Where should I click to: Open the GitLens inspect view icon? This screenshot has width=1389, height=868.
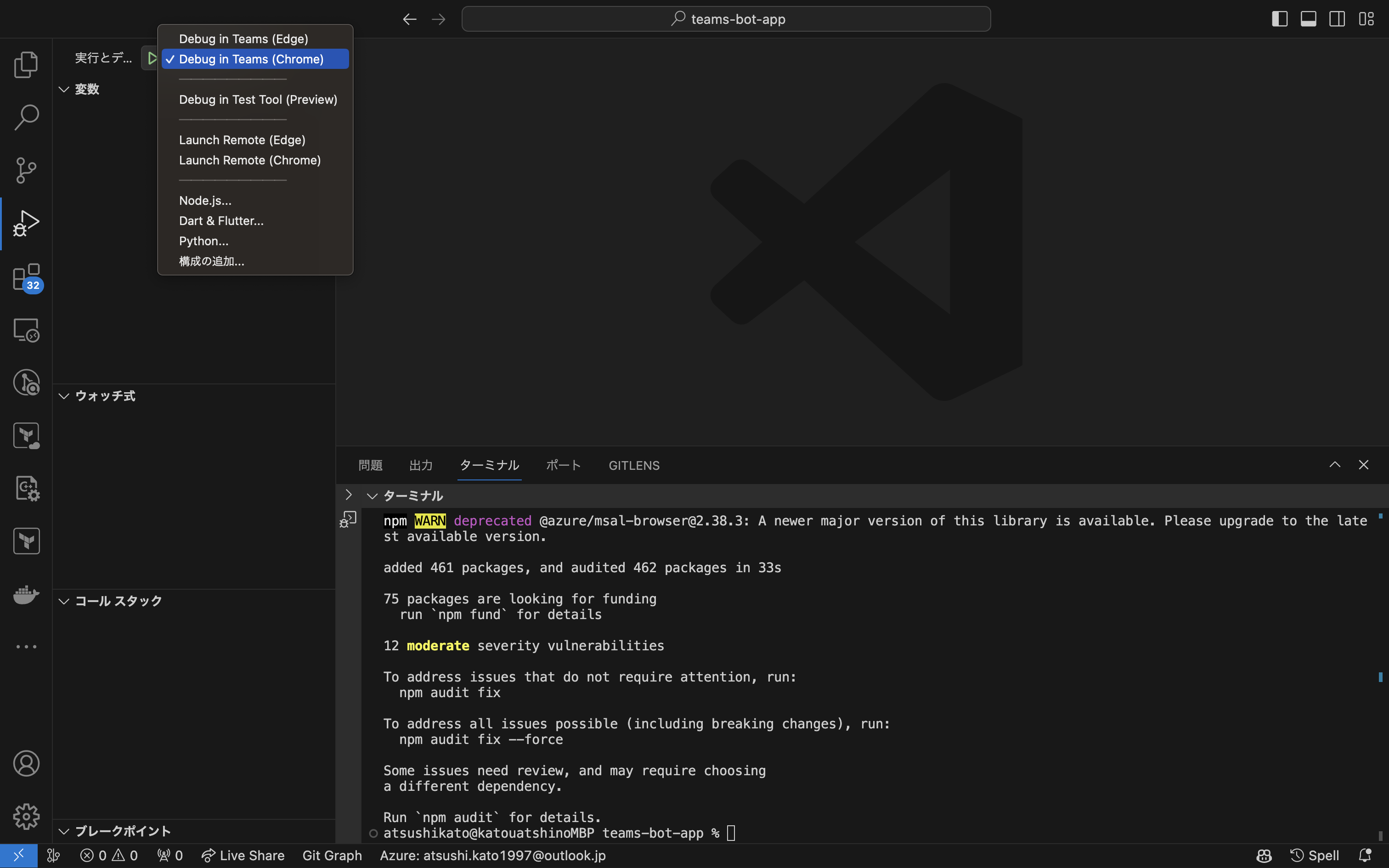pos(26,382)
